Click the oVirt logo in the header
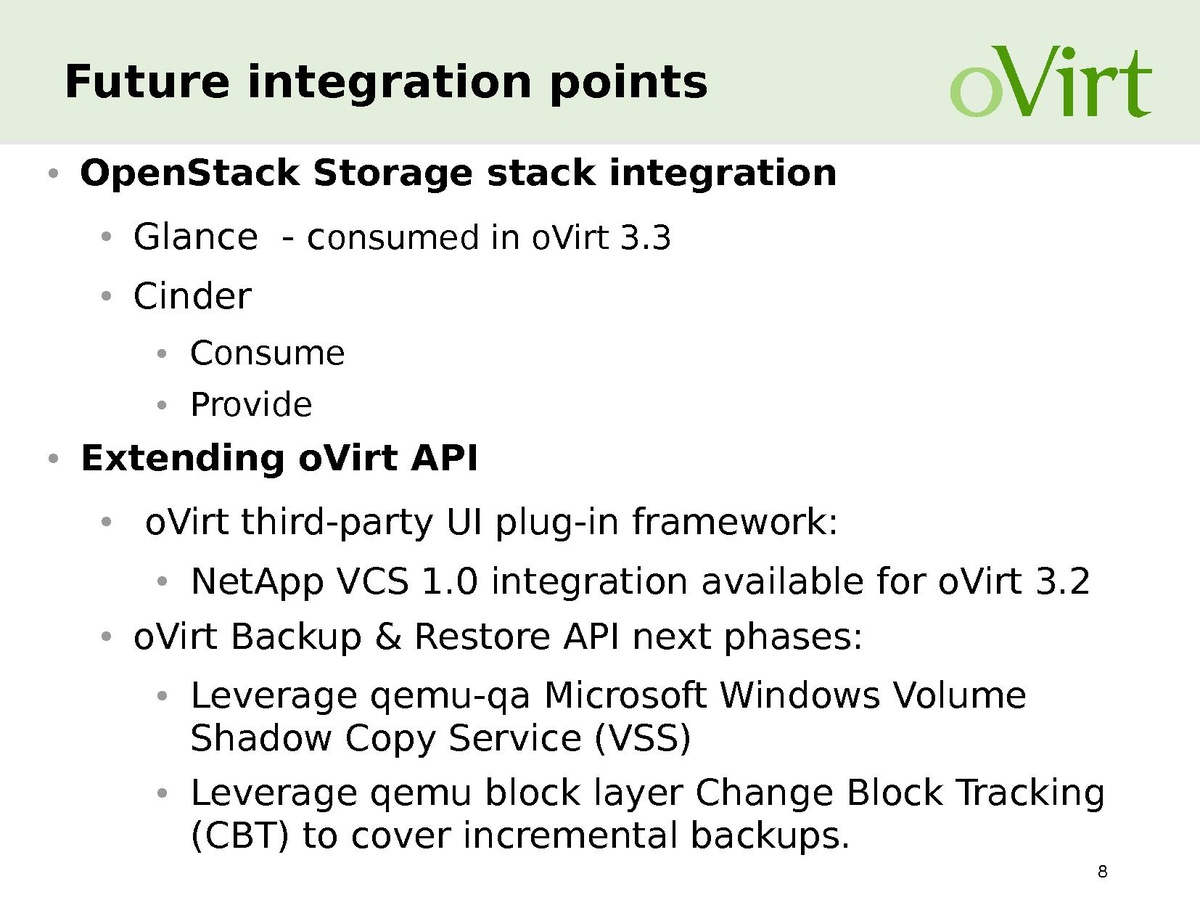This screenshot has height=900, width=1200. click(x=1050, y=78)
